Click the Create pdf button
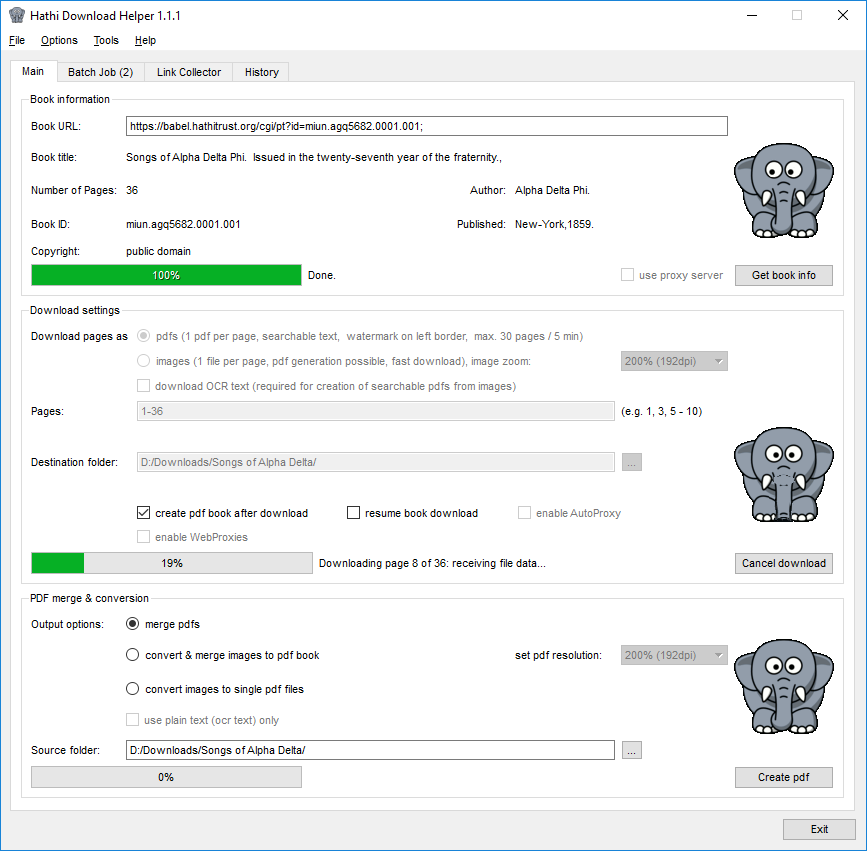The height and width of the screenshot is (851, 867). click(x=784, y=777)
